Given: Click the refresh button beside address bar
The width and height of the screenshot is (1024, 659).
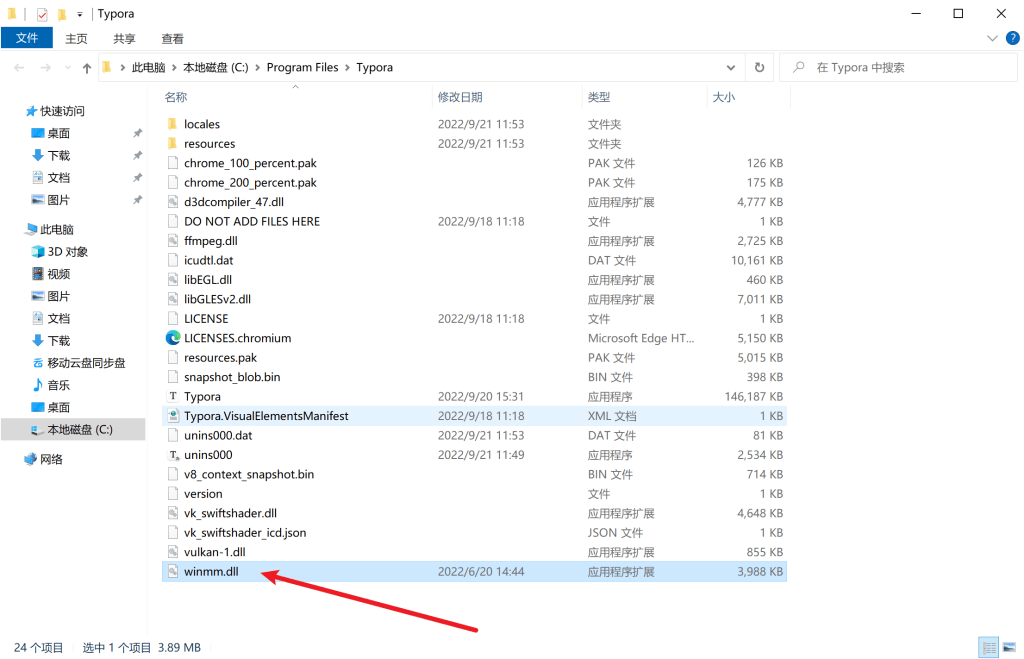Looking at the screenshot, I should pyautogui.click(x=759, y=68).
